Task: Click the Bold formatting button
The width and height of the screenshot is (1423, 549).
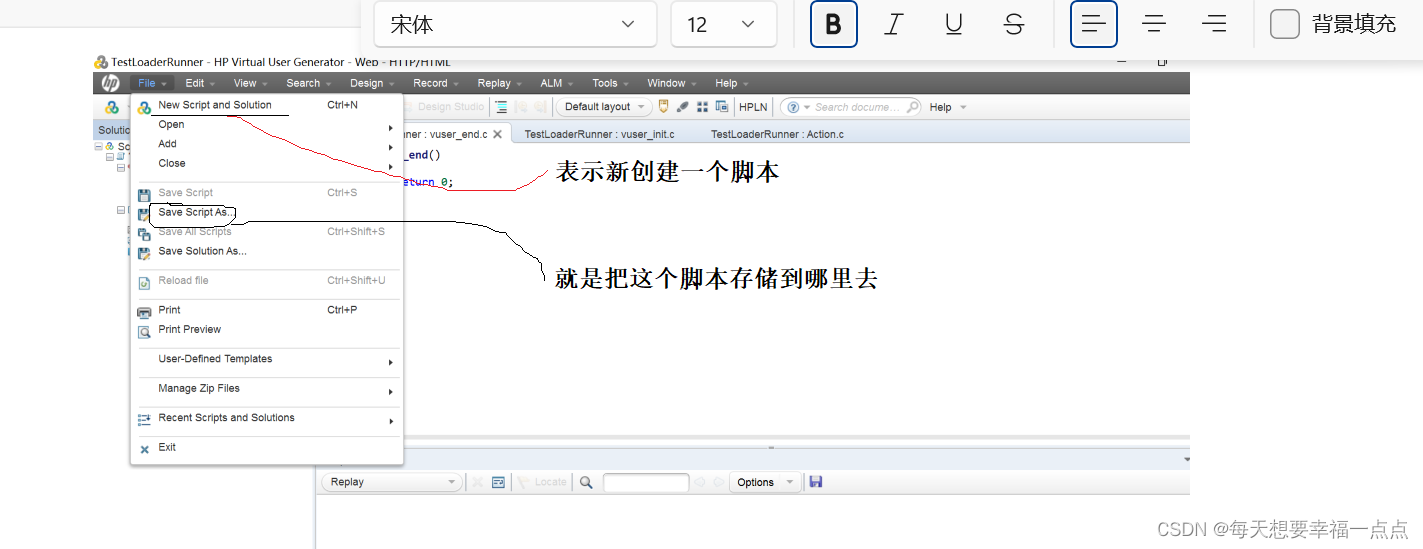Action: (833, 24)
